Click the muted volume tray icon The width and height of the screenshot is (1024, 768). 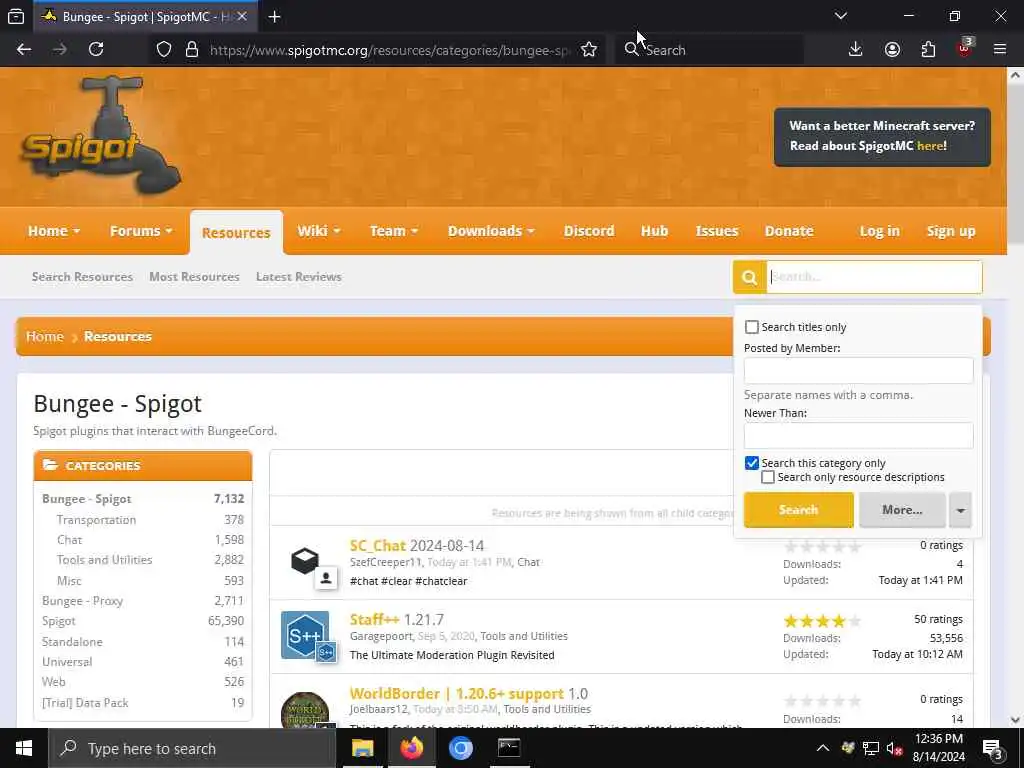[x=895, y=748]
